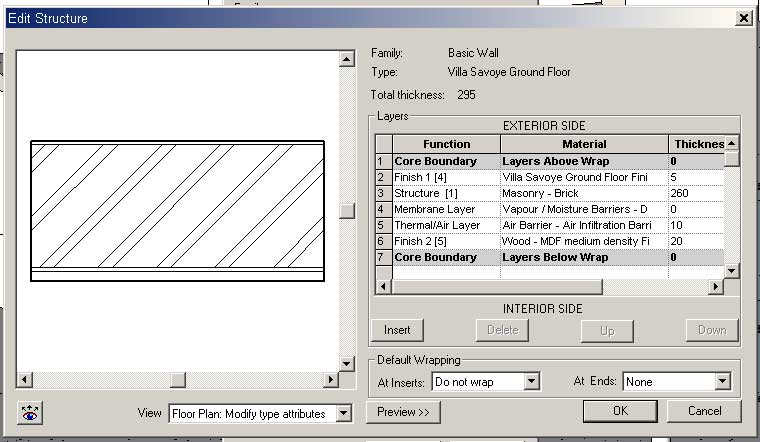Click layers table scroll up arrow

point(731,143)
